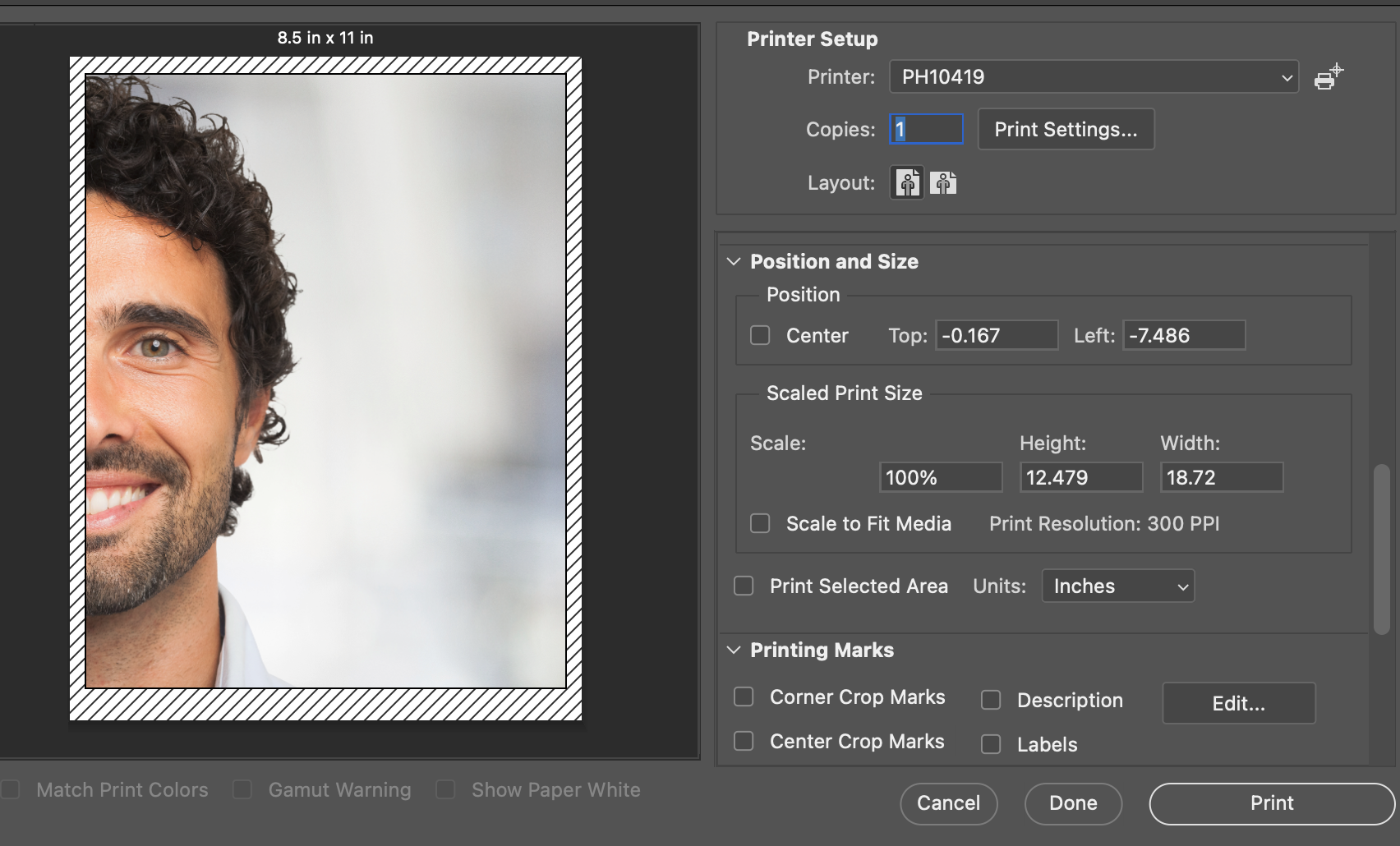Enable Corner Crop Marks
The height and width of the screenshot is (846, 1400).
(x=744, y=697)
